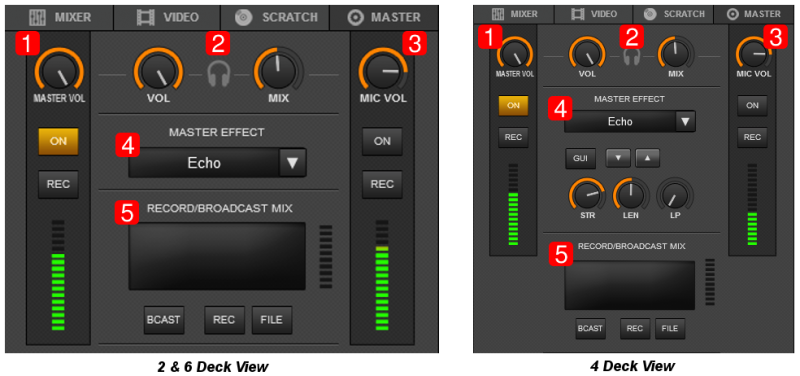The height and width of the screenshot is (376, 800).
Task: Click the BCAST button in the 2 & 6 Deck View
Action: [x=164, y=320]
